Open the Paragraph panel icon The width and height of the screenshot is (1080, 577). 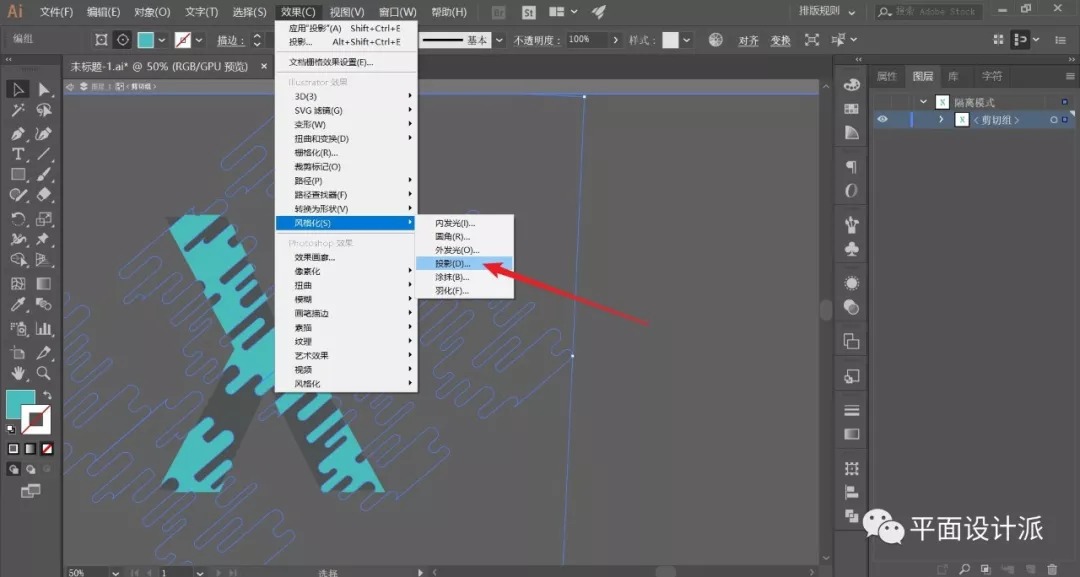coord(851,167)
